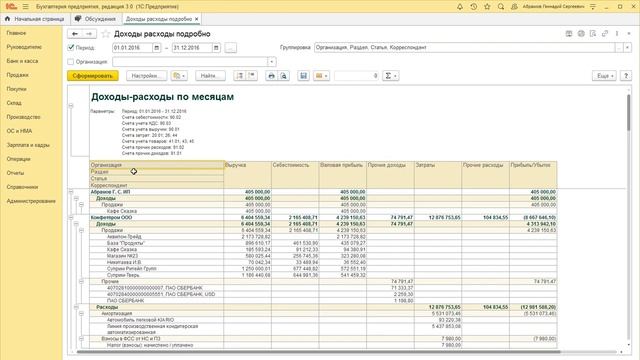Open report variants dropdown button
This screenshot has height=360, width=640.
point(179,76)
